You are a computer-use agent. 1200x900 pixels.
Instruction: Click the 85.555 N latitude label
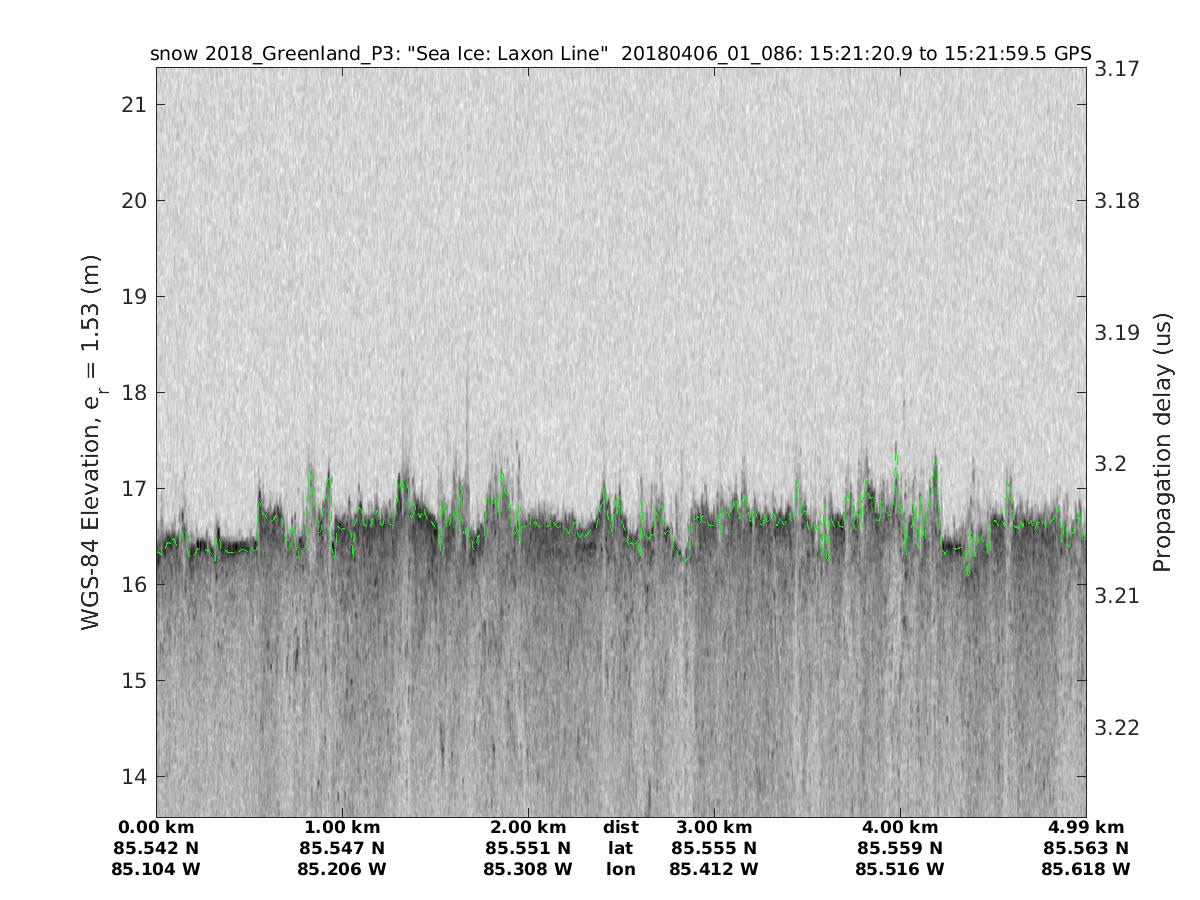point(714,849)
